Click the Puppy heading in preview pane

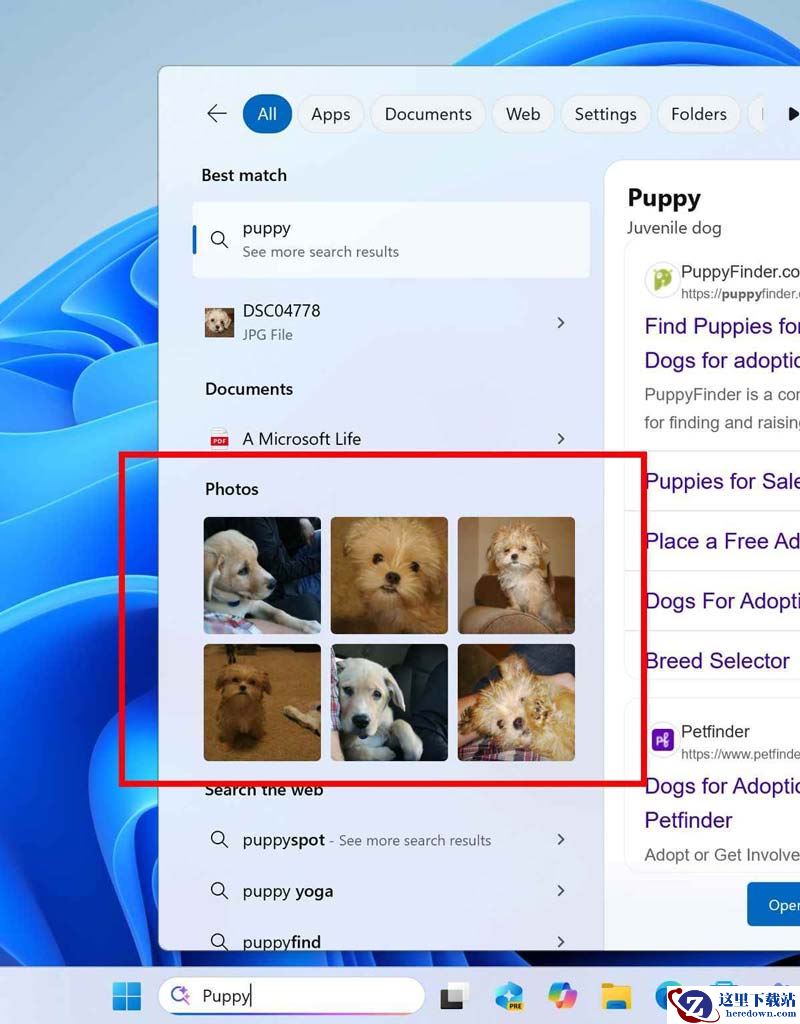coord(664,199)
